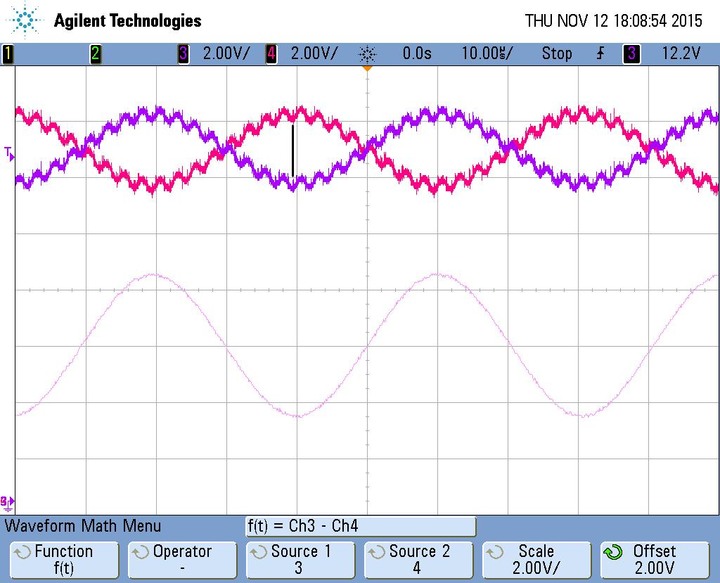Click the trigger level value 12.2V
The width and height of the screenshot is (720, 583).
[681, 54]
